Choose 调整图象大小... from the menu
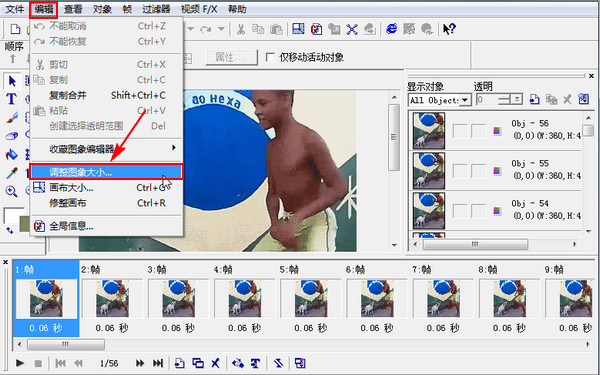 106,172
